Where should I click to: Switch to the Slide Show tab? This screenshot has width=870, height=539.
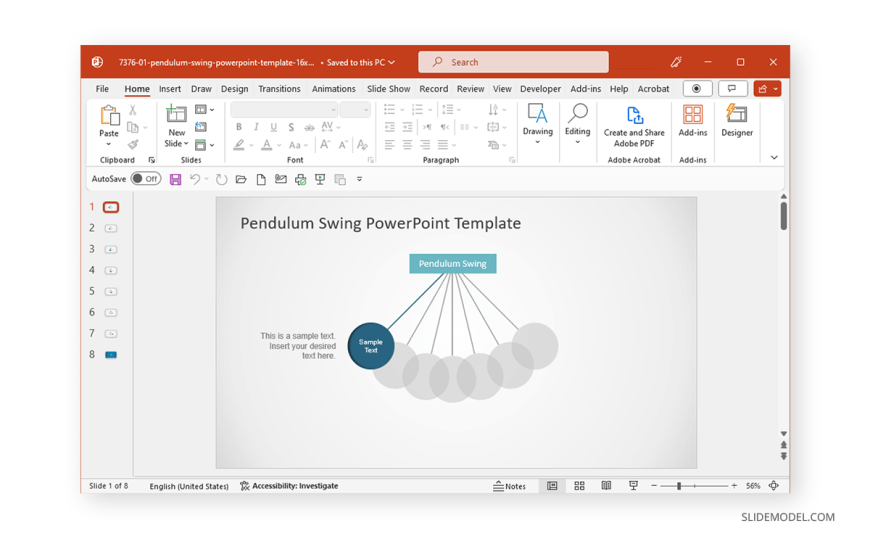pyautogui.click(x=388, y=89)
